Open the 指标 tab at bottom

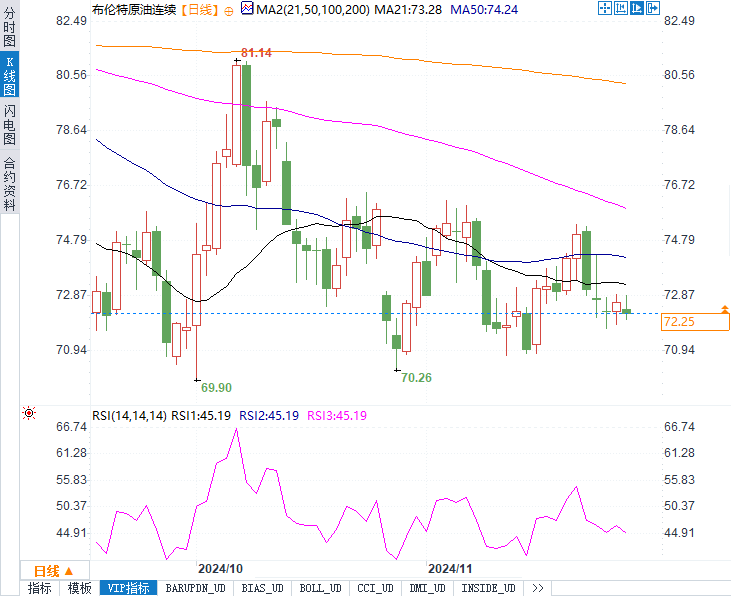(x=40, y=588)
